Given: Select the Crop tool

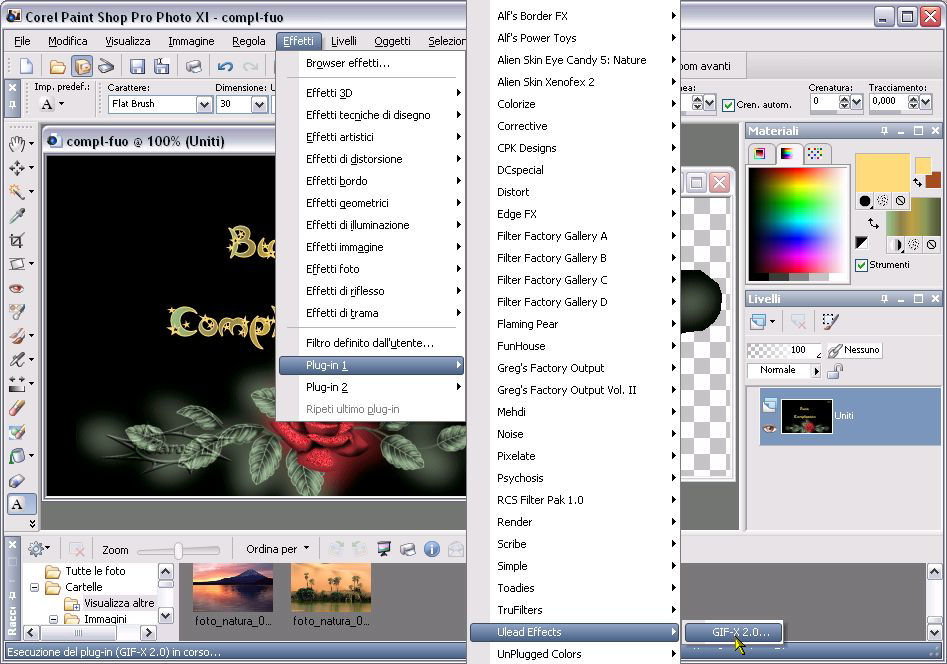Looking at the screenshot, I should pos(17,240).
